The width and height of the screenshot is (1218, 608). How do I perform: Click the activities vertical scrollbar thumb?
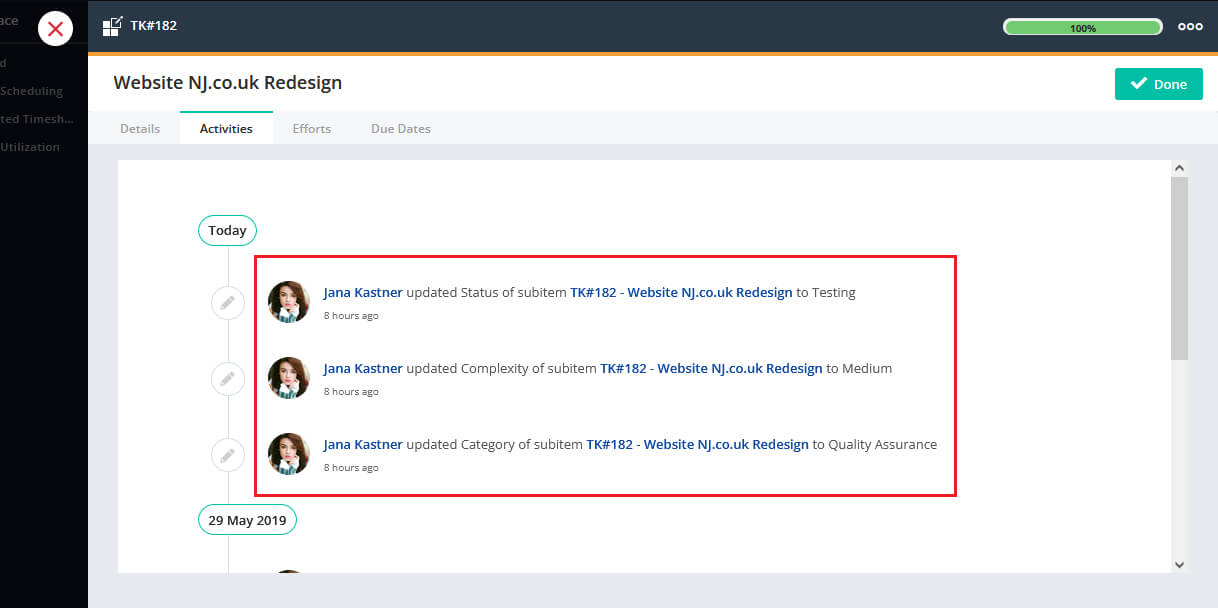point(1179,268)
